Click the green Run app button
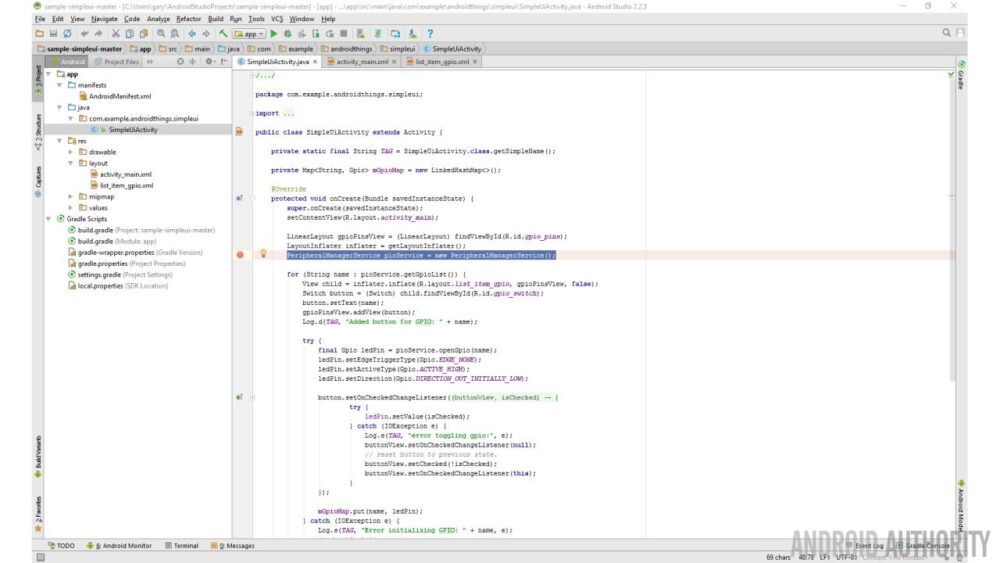The width and height of the screenshot is (1000, 563). [x=274, y=34]
